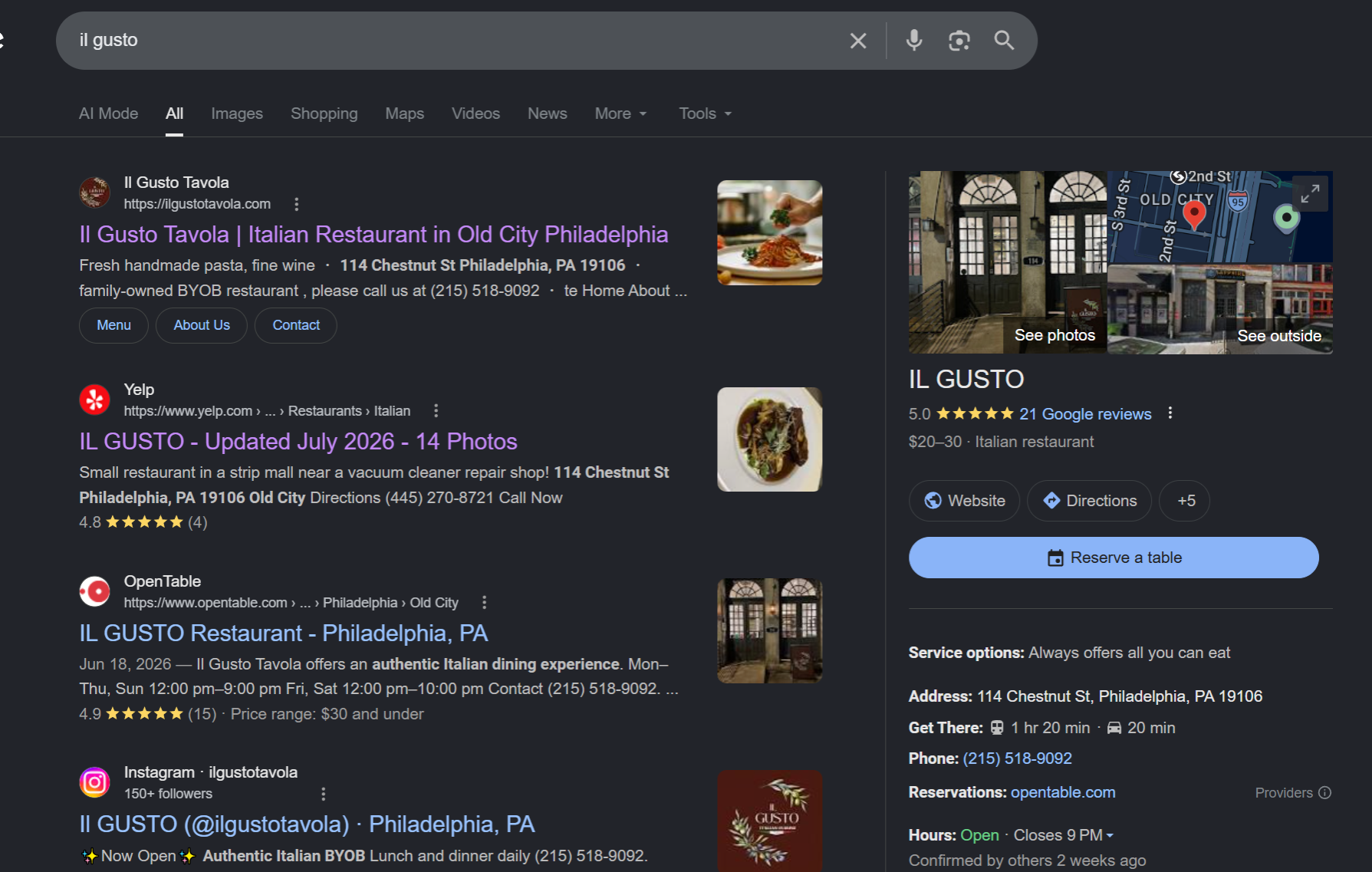Open the pasta dish thumbnail image
This screenshot has height=872, width=1372.
click(x=770, y=232)
